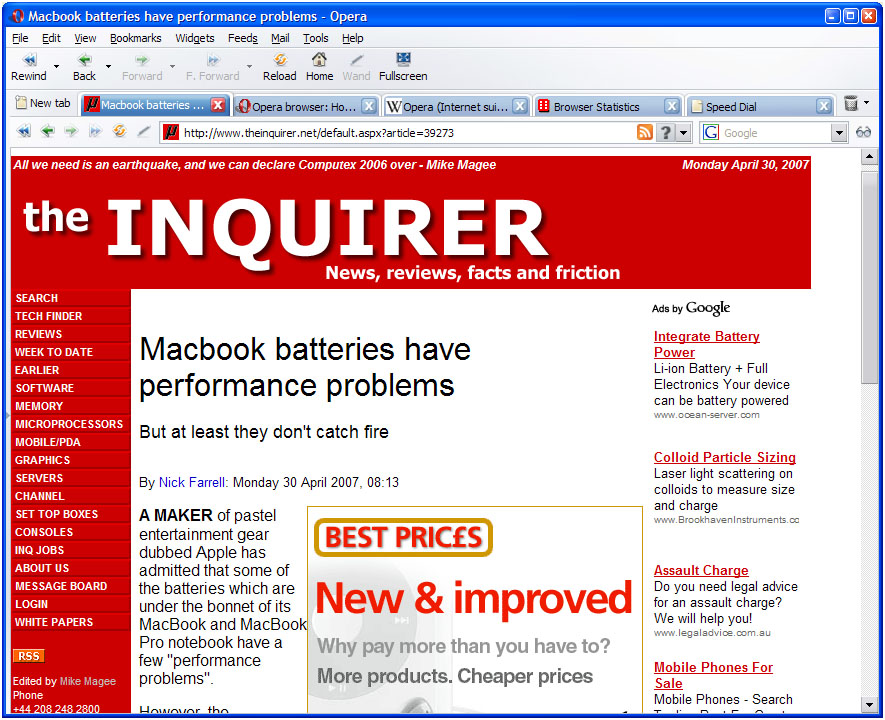Screen dimensions: 885x720
Task: Open a New tab
Action: 43,103
